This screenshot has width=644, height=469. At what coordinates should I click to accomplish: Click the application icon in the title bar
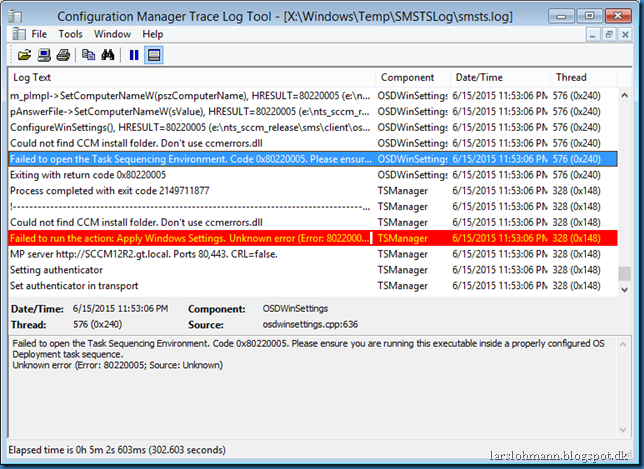click(x=15, y=16)
